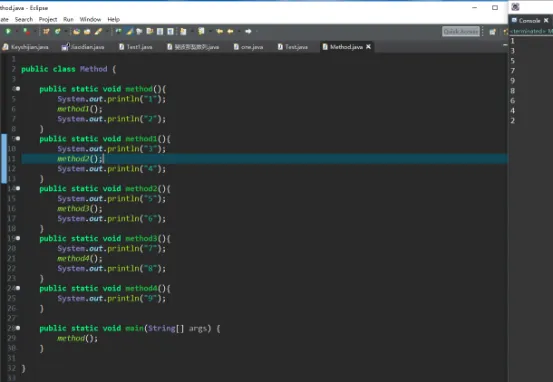553x382 pixels.
Task: Switch to the Test1.java editor tab
Action: coord(136,47)
